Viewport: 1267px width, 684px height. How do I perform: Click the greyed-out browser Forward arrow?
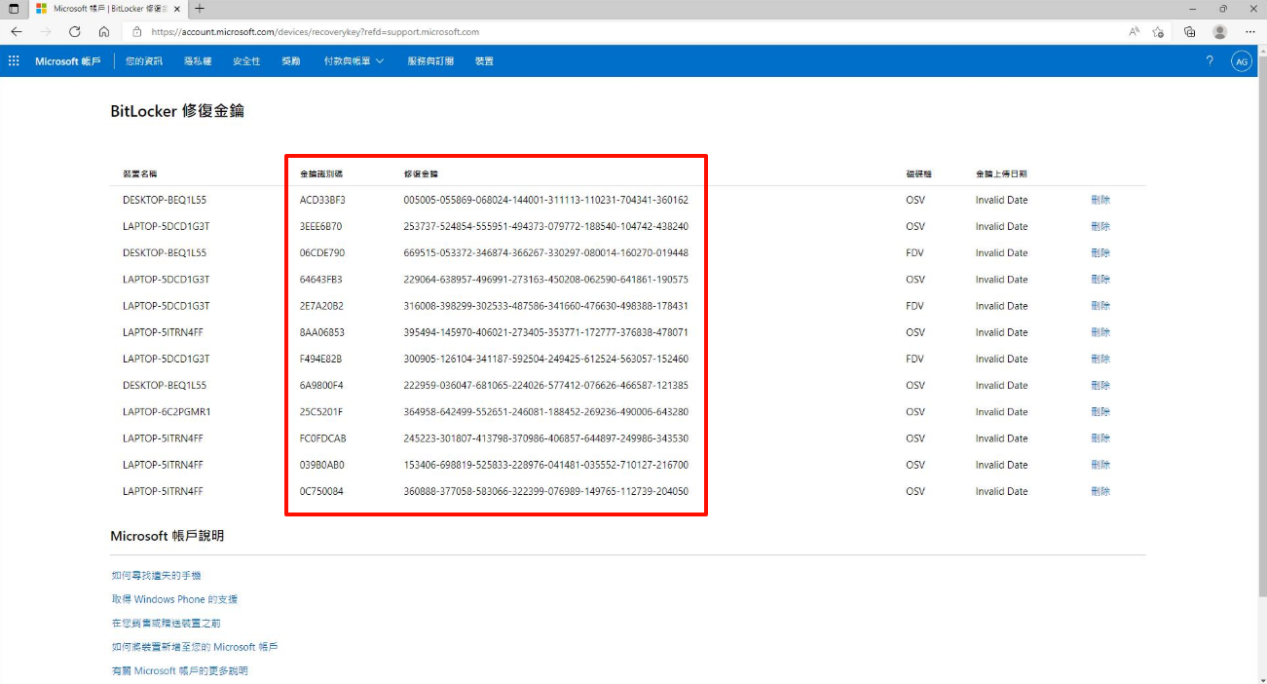(45, 32)
